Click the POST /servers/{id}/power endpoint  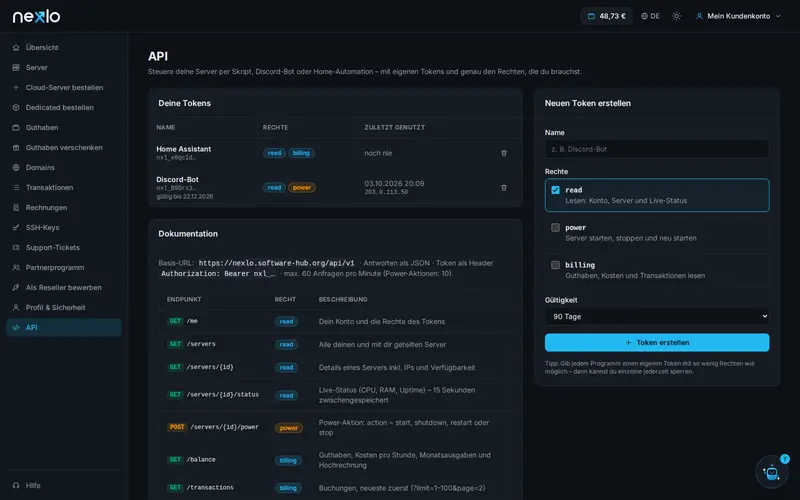point(213,427)
